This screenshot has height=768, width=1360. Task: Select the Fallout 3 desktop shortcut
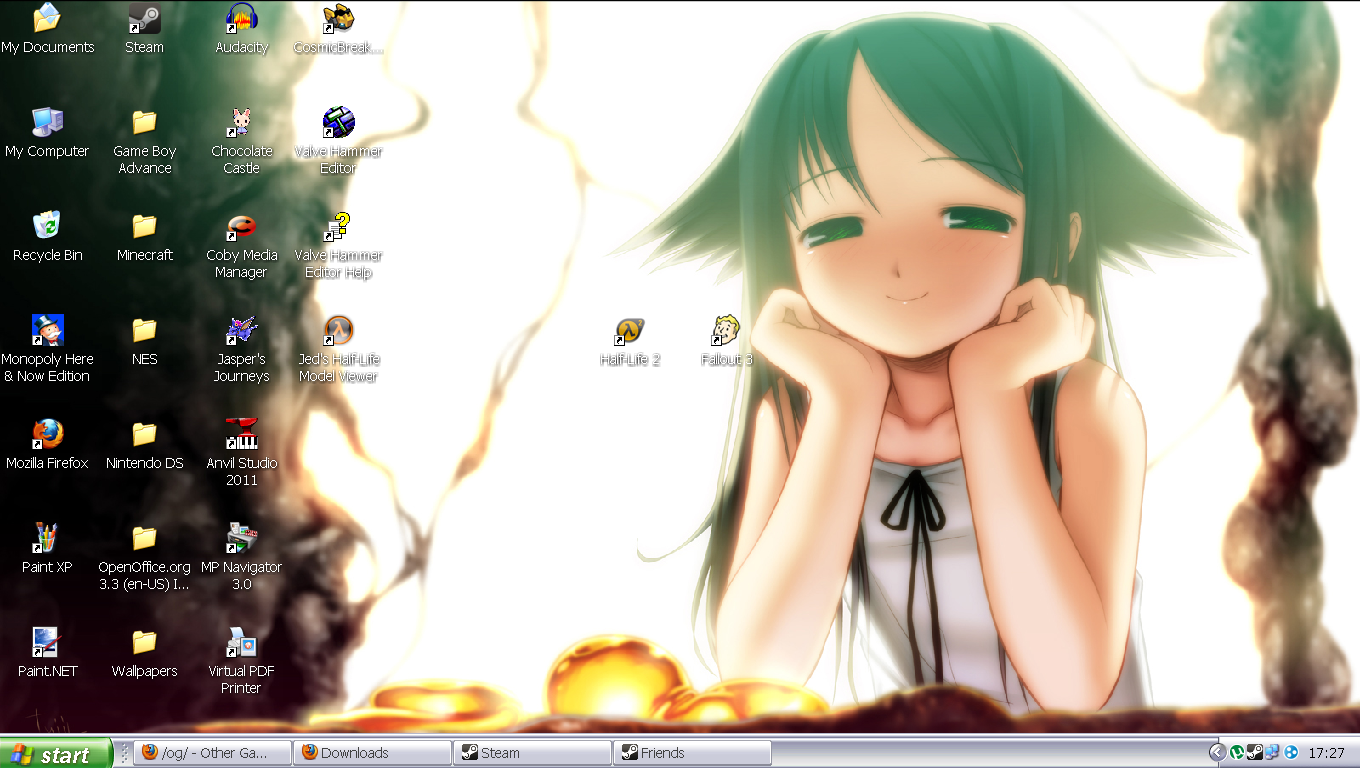[x=726, y=341]
